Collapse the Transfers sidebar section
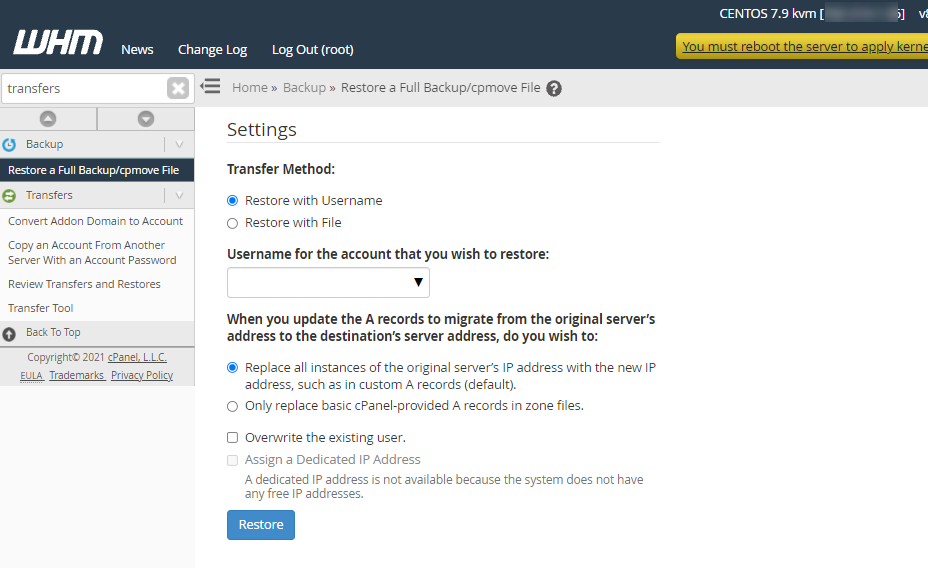The image size is (928, 568). click(179, 196)
